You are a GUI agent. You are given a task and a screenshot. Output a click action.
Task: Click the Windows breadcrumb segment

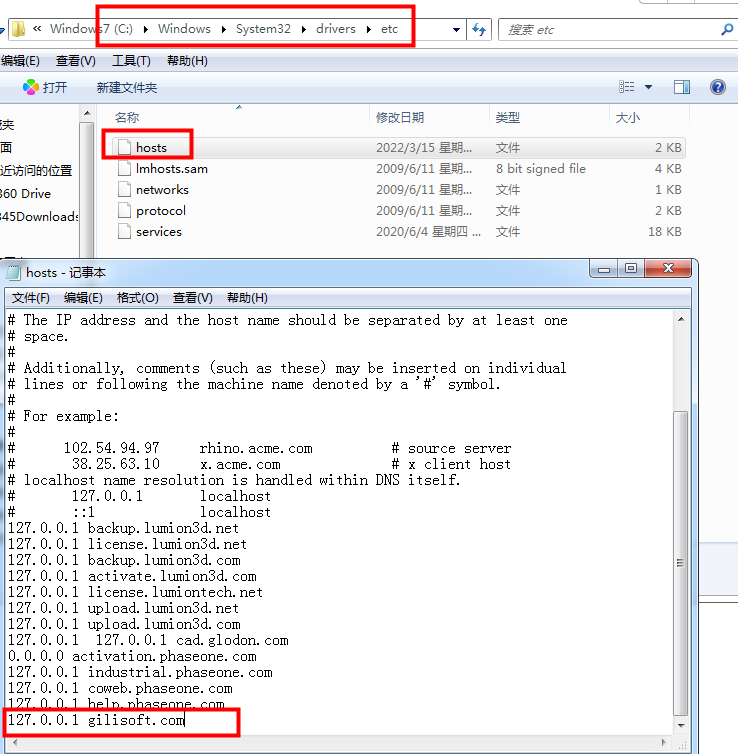coord(184,29)
